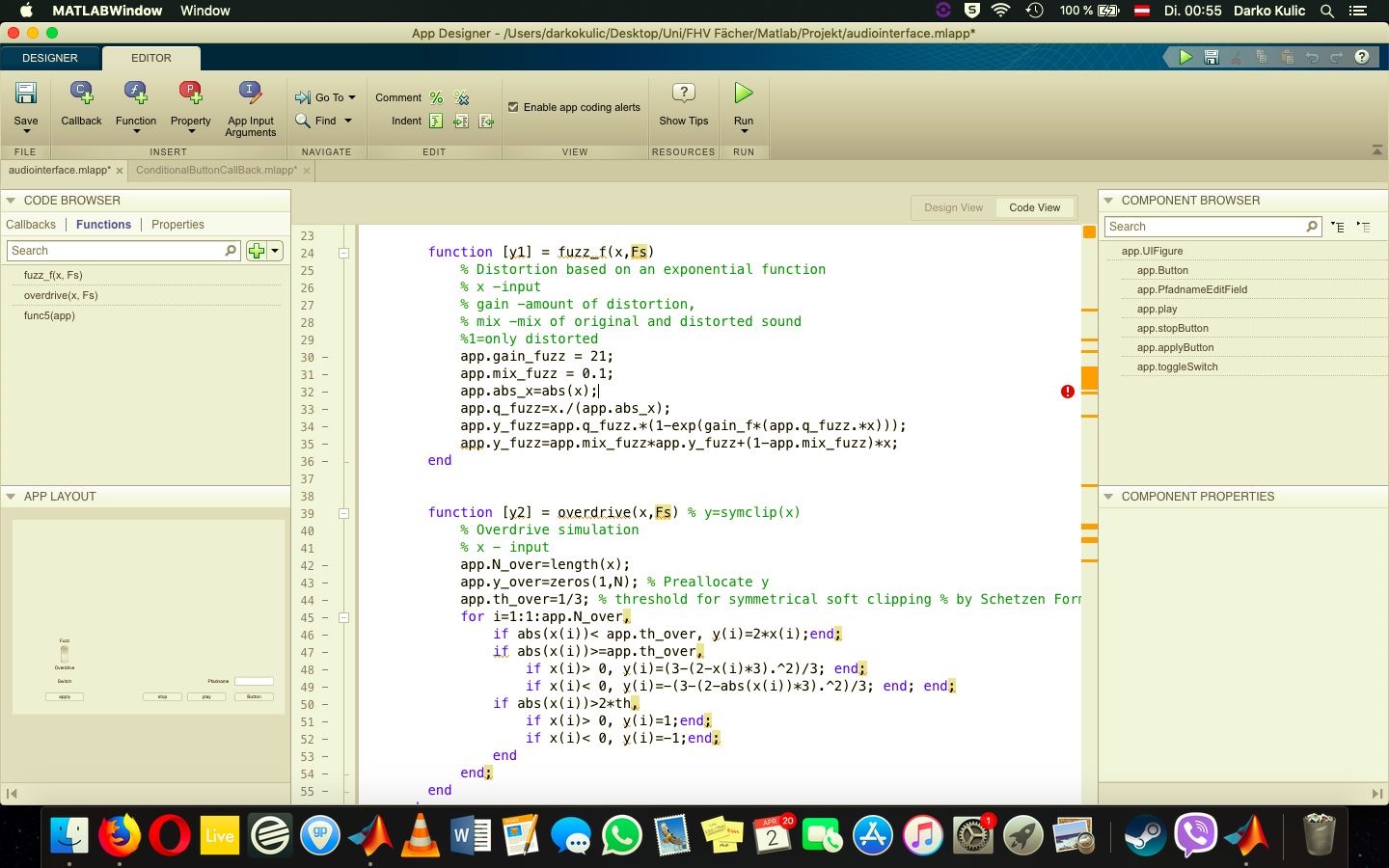This screenshot has width=1389, height=868.
Task: Click the Comment percent icon
Action: coord(436,97)
